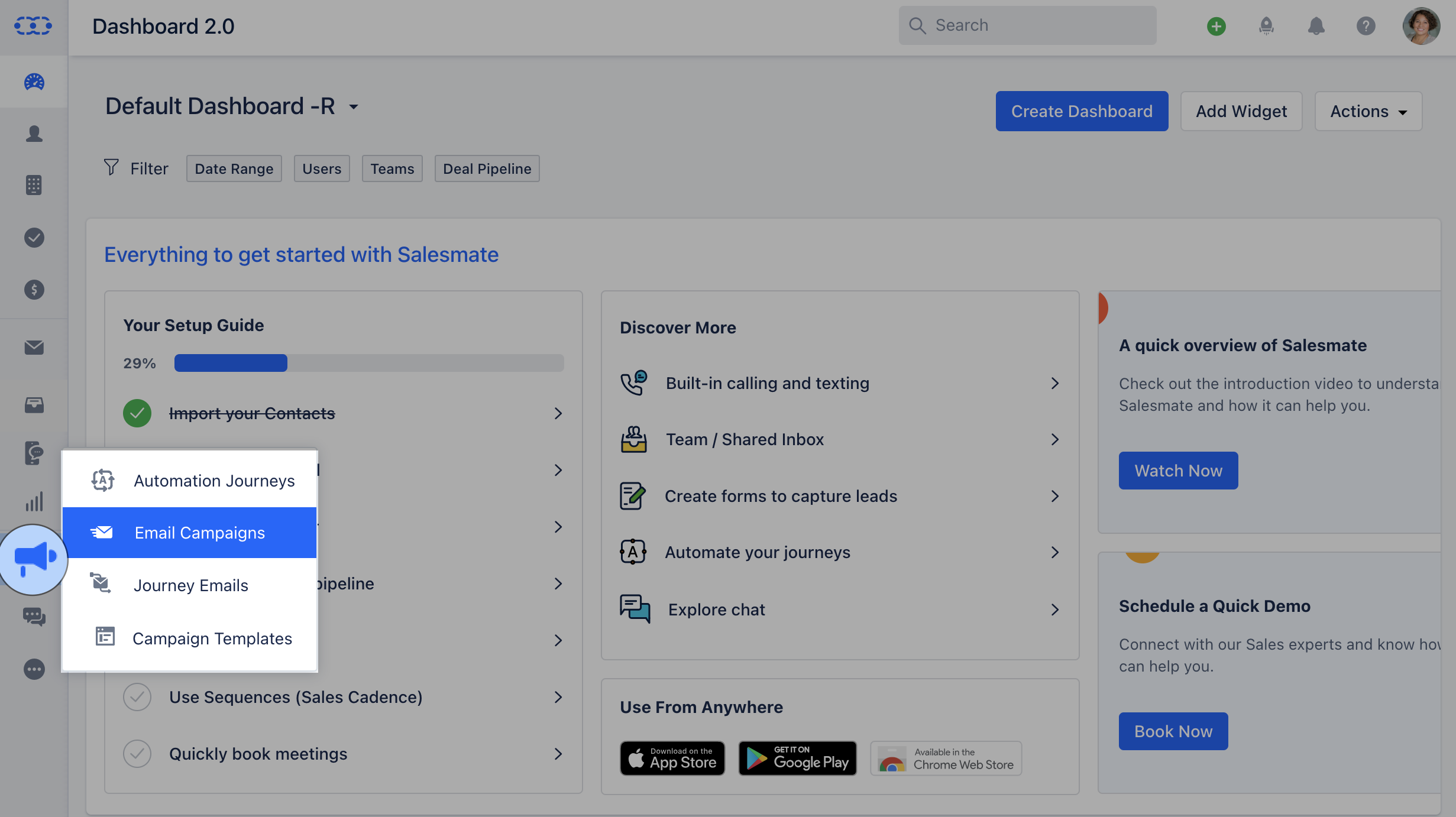Open the Emails envelope icon in sidebar
Viewport: 1456px width, 817px height.
coord(34,348)
